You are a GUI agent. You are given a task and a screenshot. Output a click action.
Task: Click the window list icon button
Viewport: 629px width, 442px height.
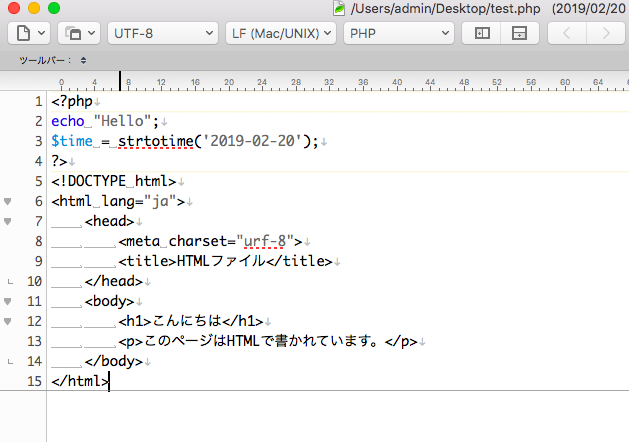pos(79,33)
